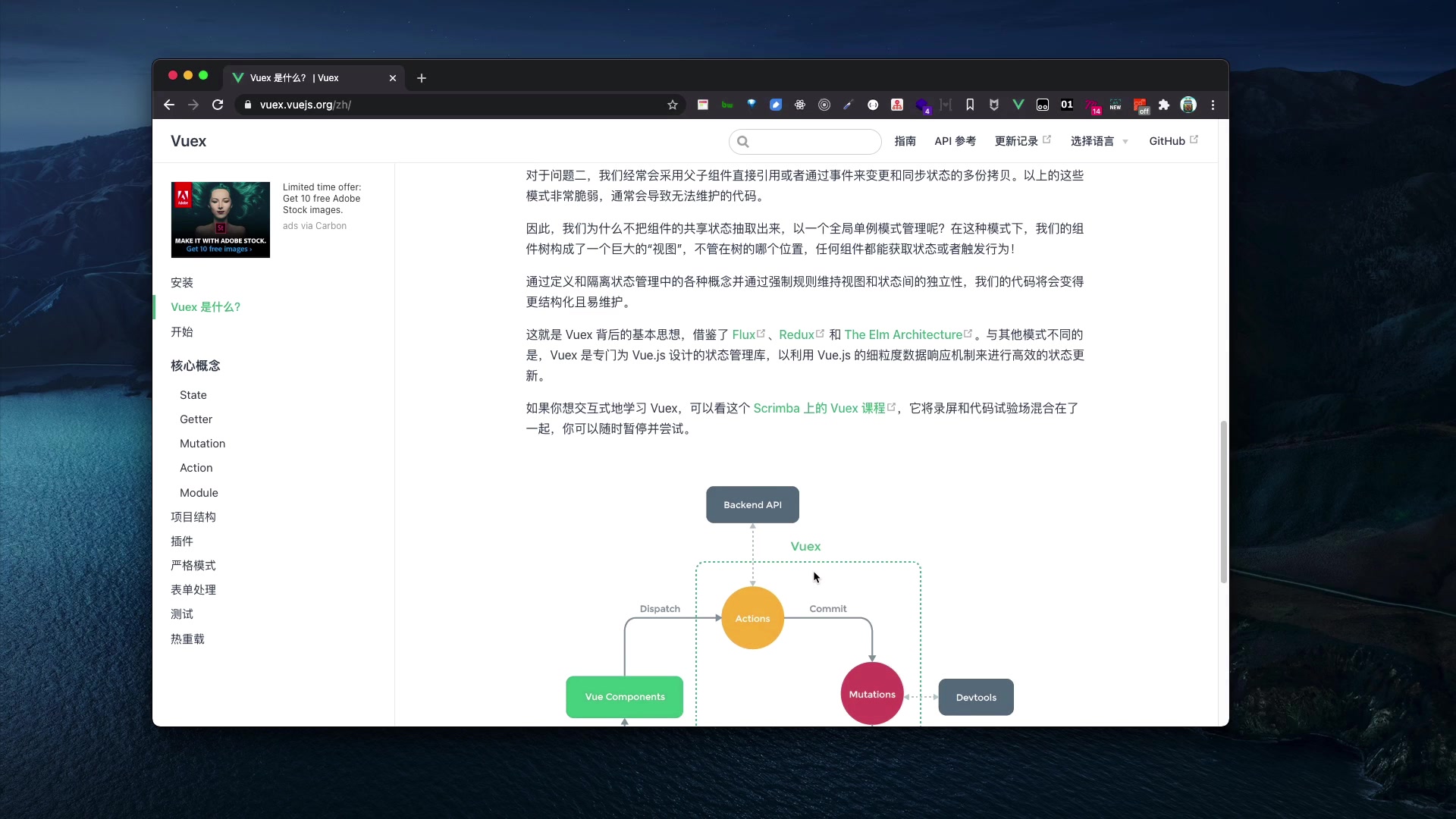
Task: Click the 开始 sidebar menu item
Action: click(x=182, y=332)
